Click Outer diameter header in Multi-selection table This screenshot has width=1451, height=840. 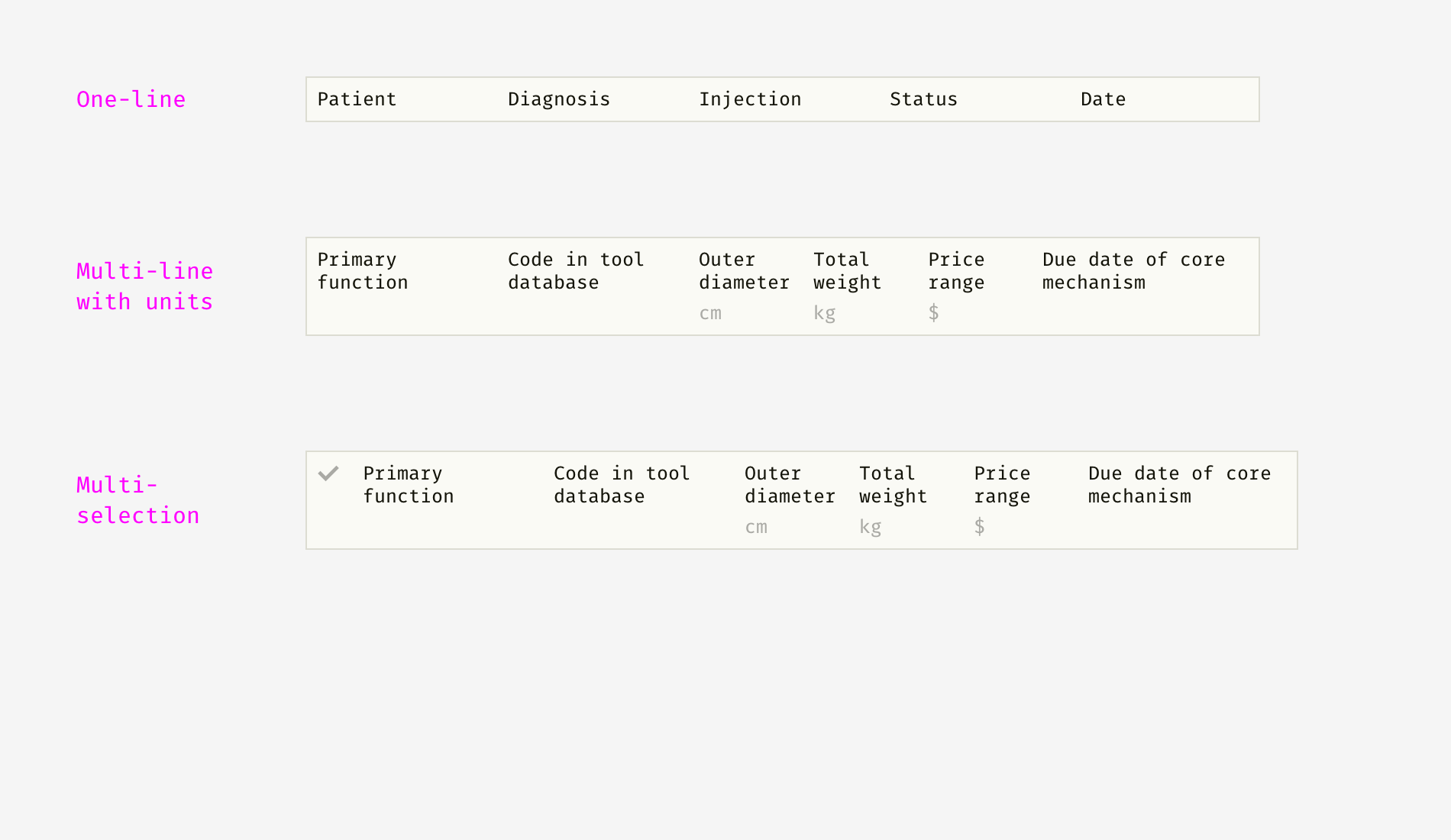pos(789,485)
